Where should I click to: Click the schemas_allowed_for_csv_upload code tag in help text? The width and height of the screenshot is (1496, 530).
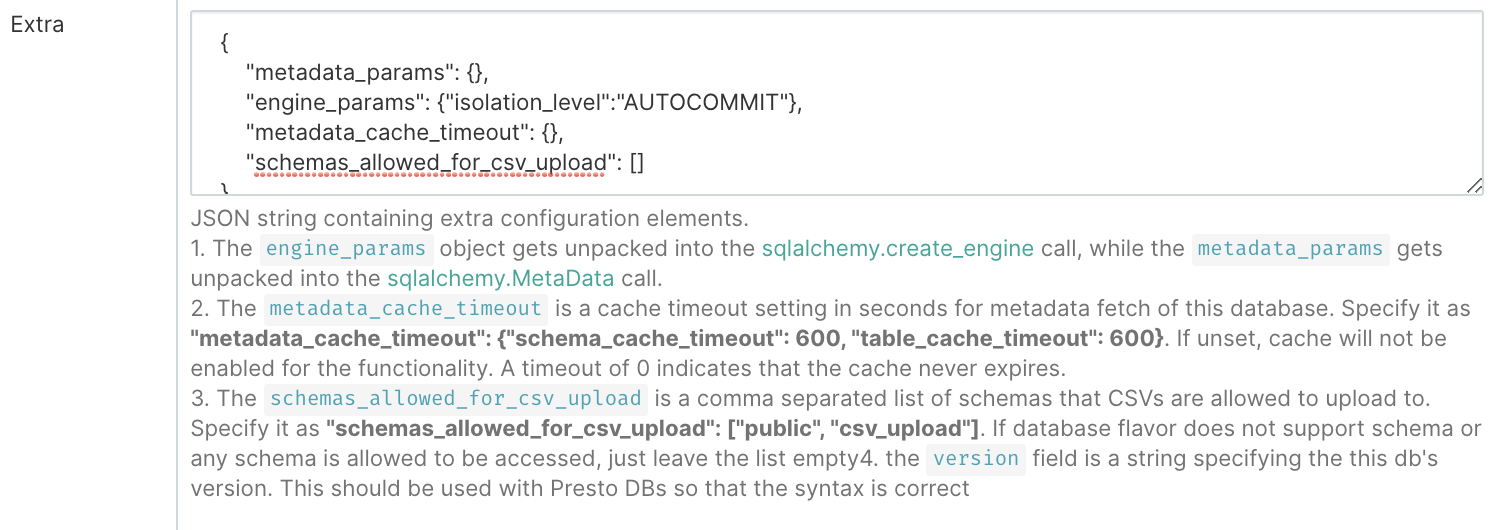point(455,399)
